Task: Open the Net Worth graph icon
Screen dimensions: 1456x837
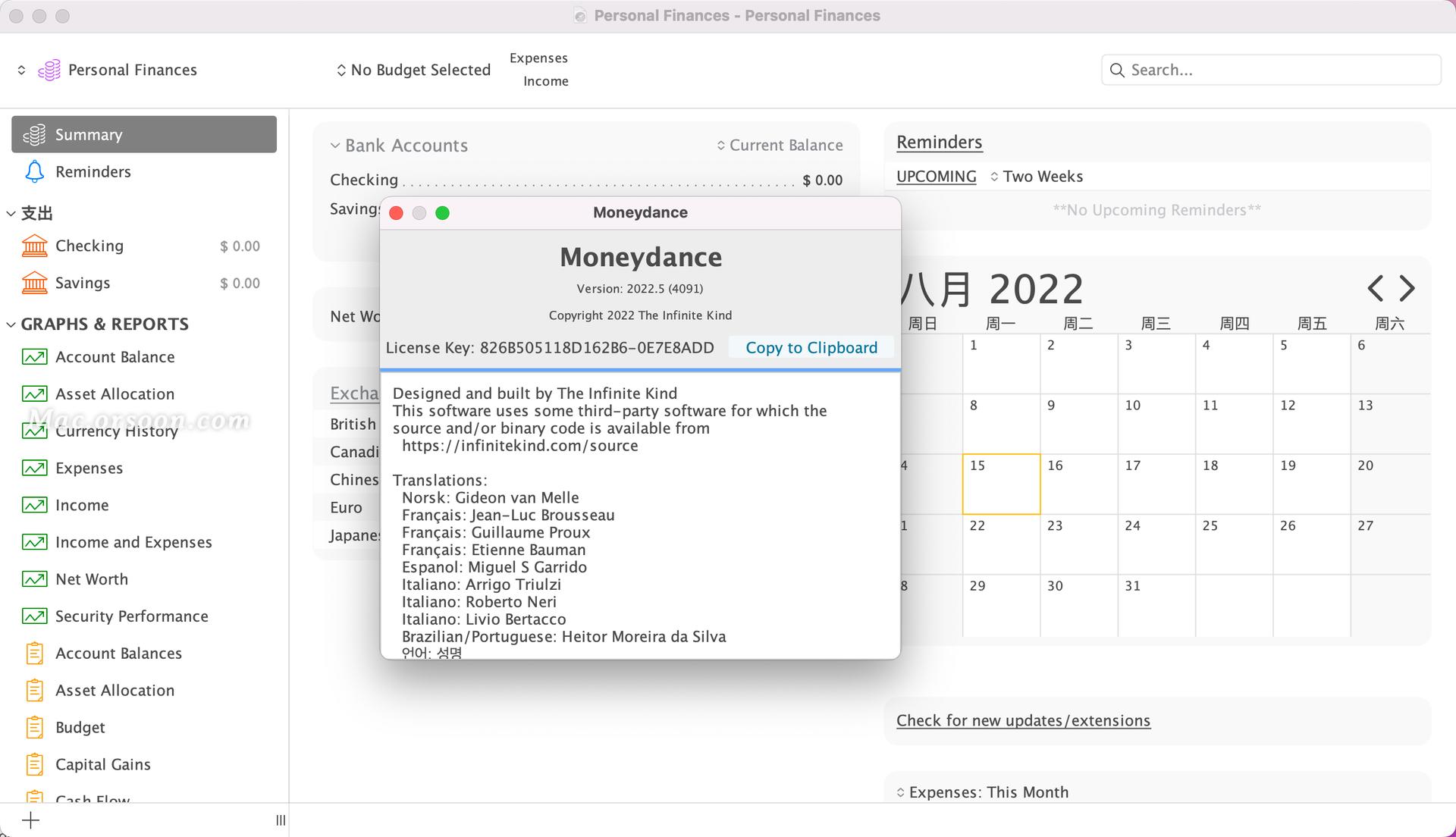Action: (33, 578)
